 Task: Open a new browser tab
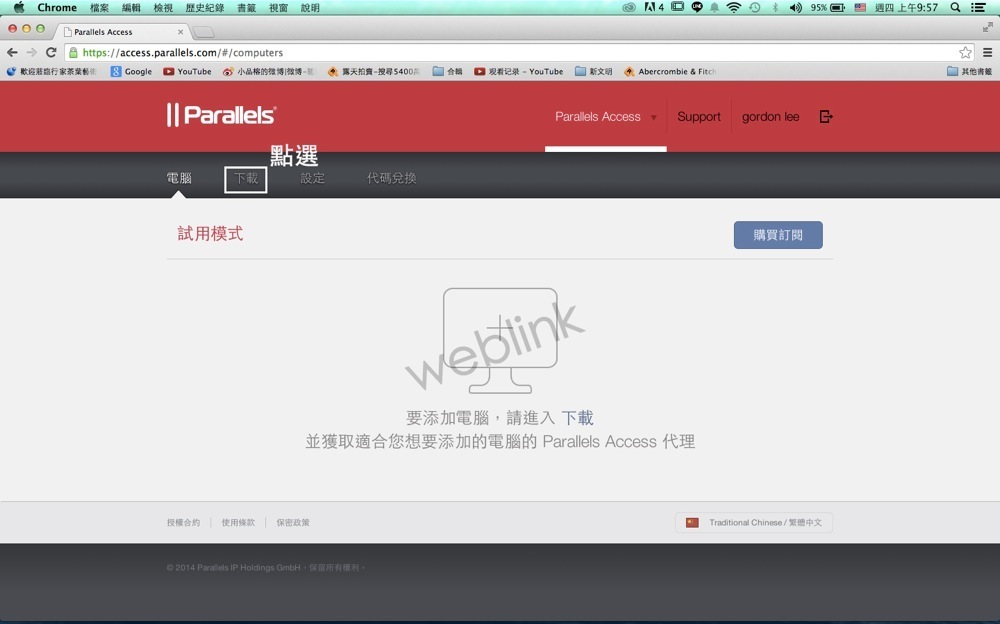click(203, 32)
